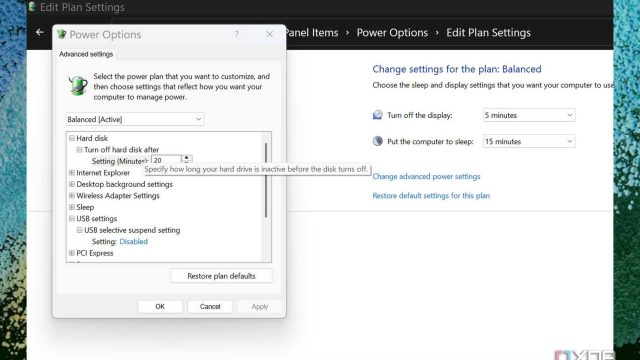Expand the Internet Explorer node

72,173
